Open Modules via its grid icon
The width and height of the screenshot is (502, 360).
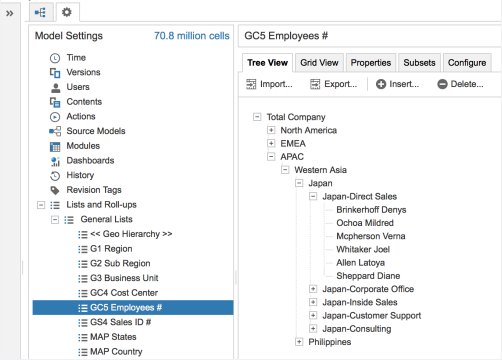coord(55,146)
